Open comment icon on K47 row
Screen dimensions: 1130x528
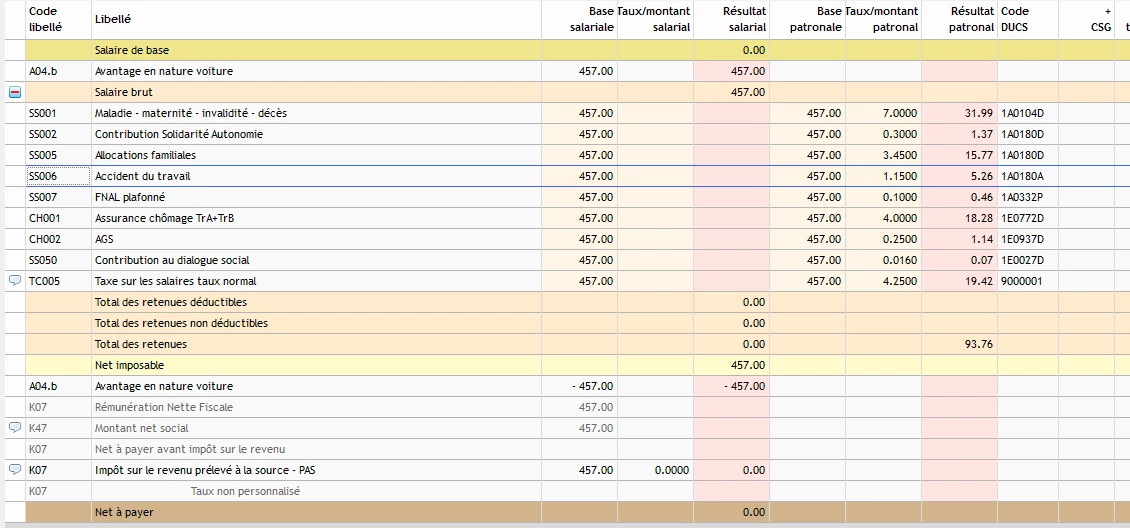pos(15,428)
